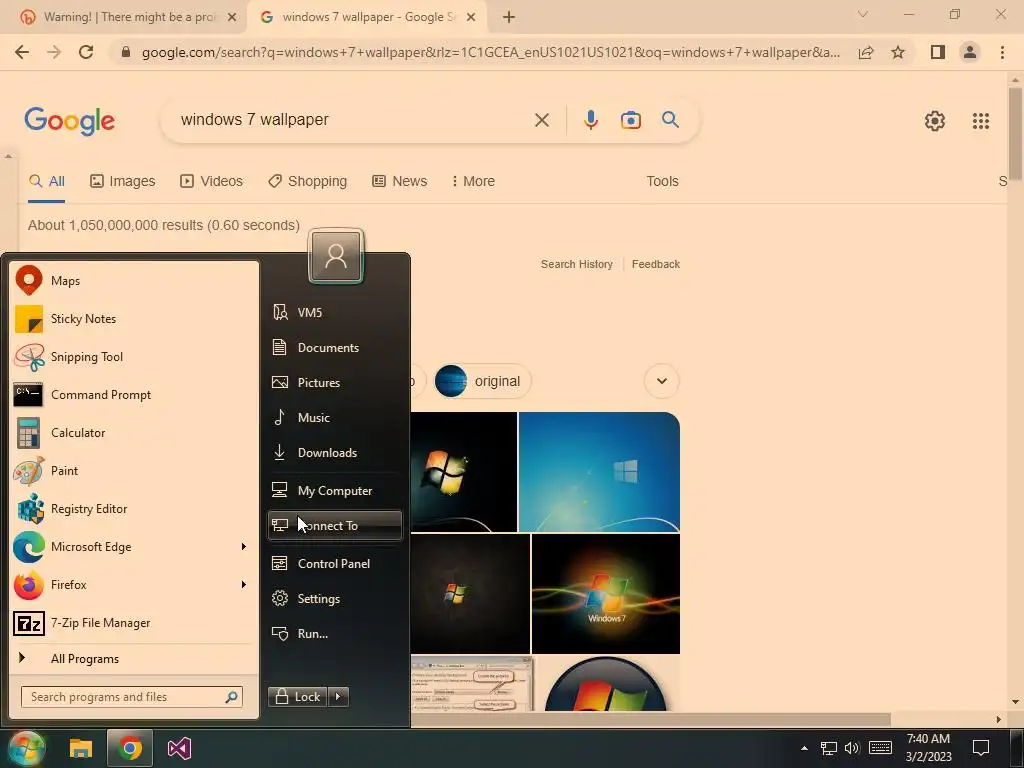Image resolution: width=1024 pixels, height=768 pixels.
Task: Click the user account picture
Action: tap(336, 256)
